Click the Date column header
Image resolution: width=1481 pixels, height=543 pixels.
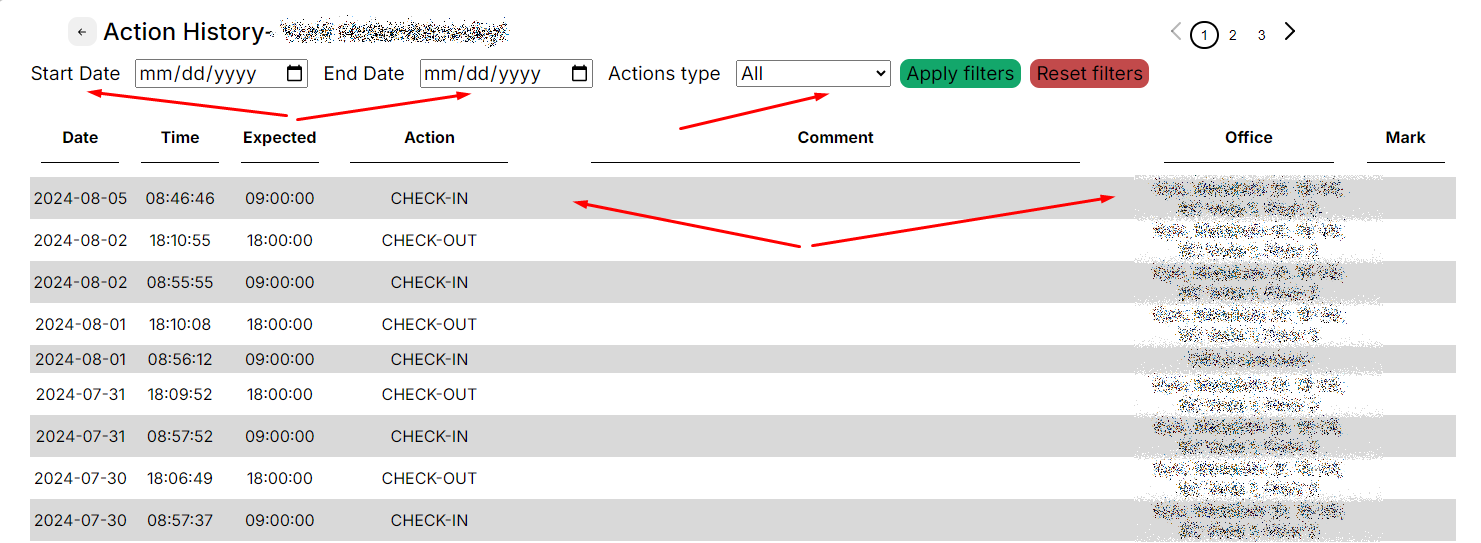point(80,138)
